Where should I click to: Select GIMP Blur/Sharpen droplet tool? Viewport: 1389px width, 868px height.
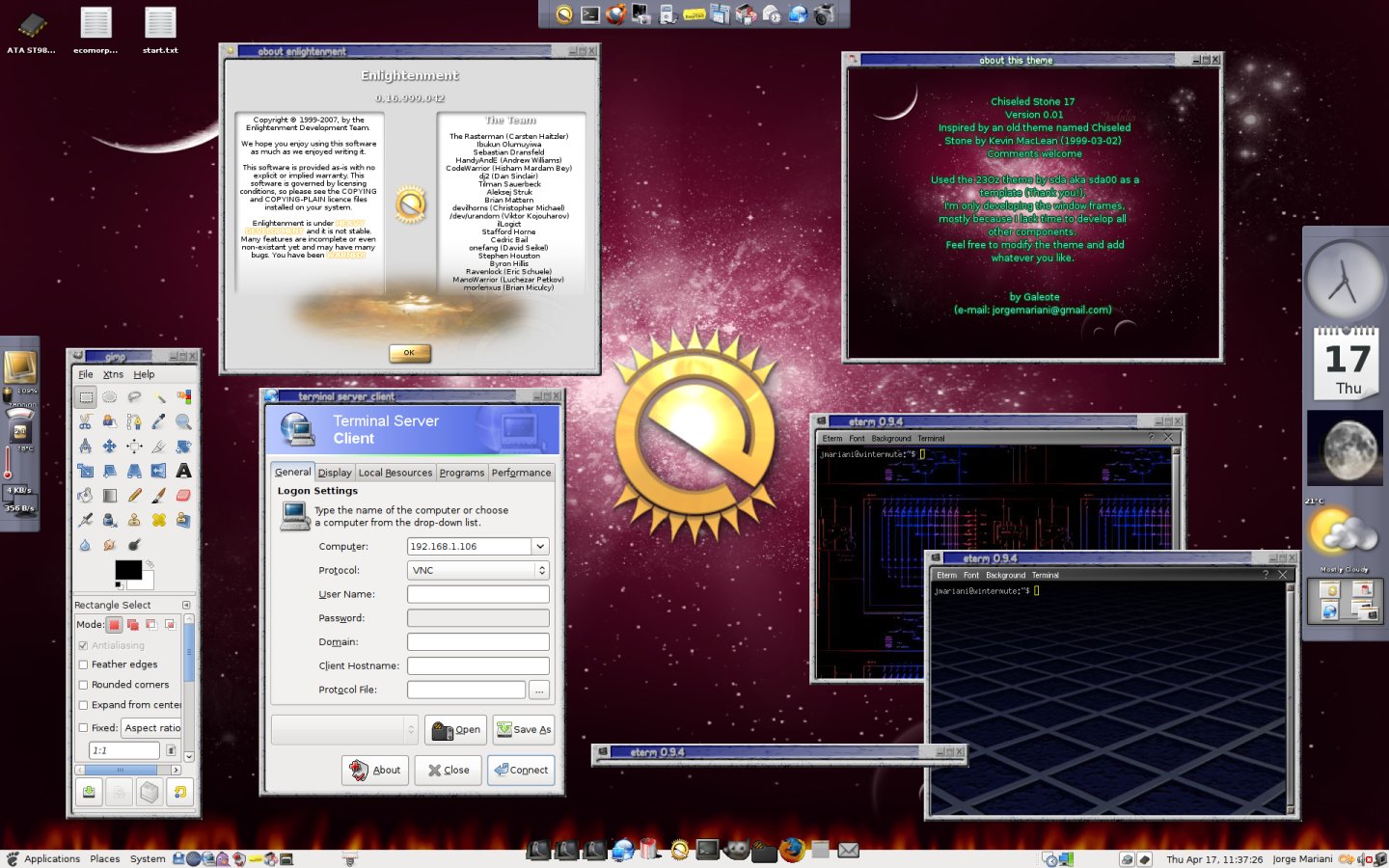pyautogui.click(x=86, y=545)
